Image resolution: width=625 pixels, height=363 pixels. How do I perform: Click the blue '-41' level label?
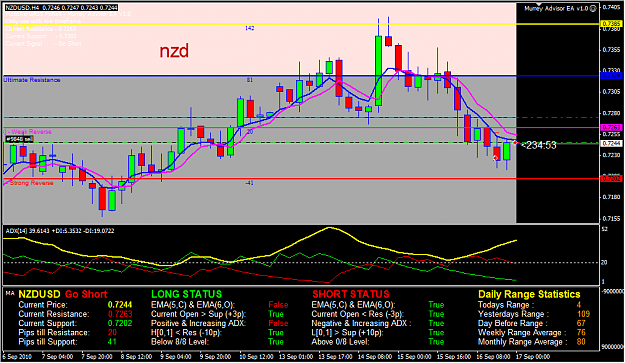coord(250,183)
